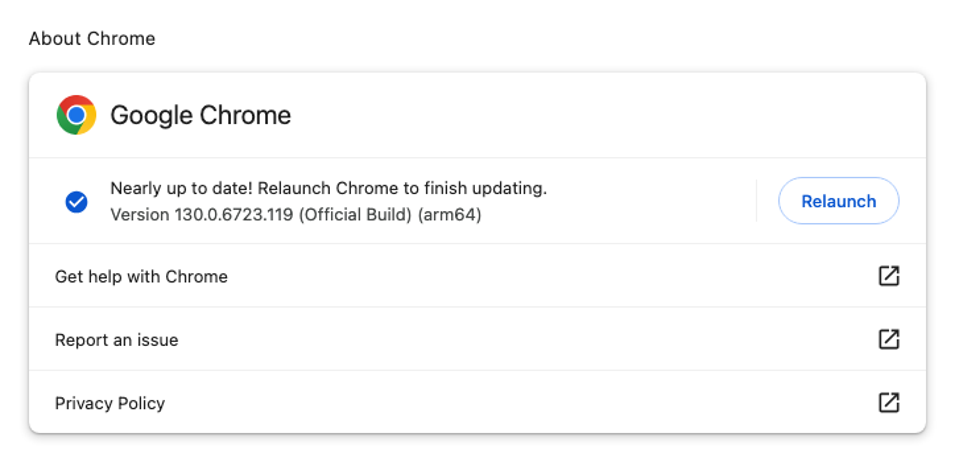
Task: Open external link icon for Get help
Action: (x=888, y=276)
